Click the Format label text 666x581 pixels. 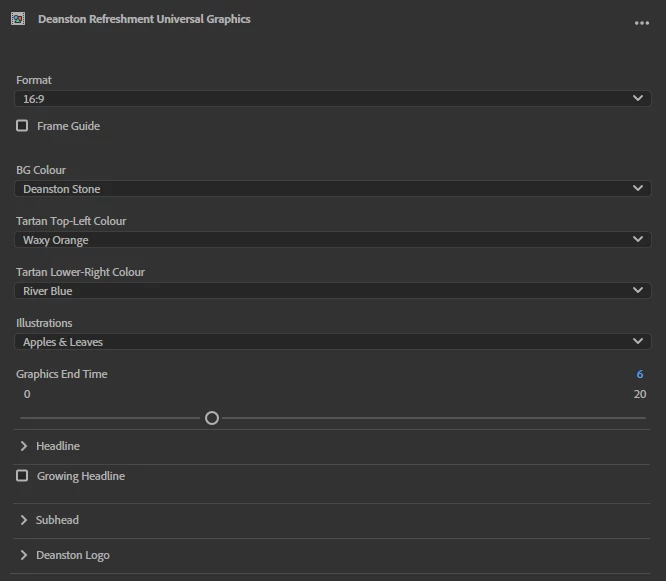(34, 80)
